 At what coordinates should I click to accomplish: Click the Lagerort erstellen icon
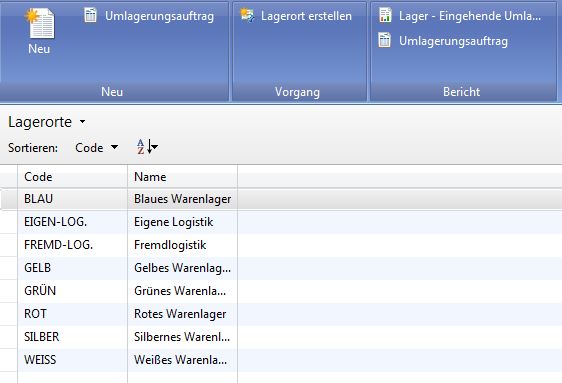point(247,15)
